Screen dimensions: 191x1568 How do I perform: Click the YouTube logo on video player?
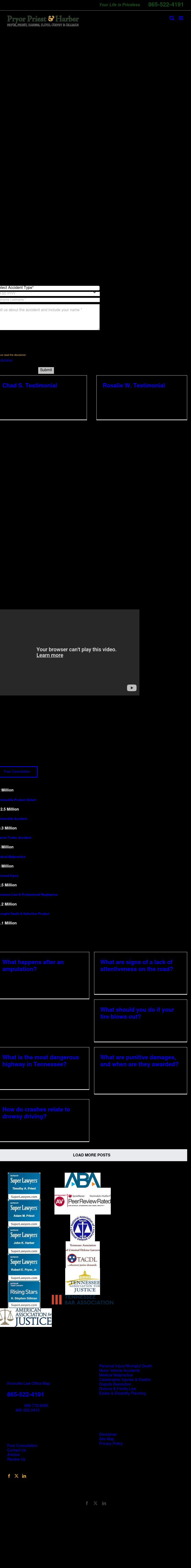(x=131, y=688)
